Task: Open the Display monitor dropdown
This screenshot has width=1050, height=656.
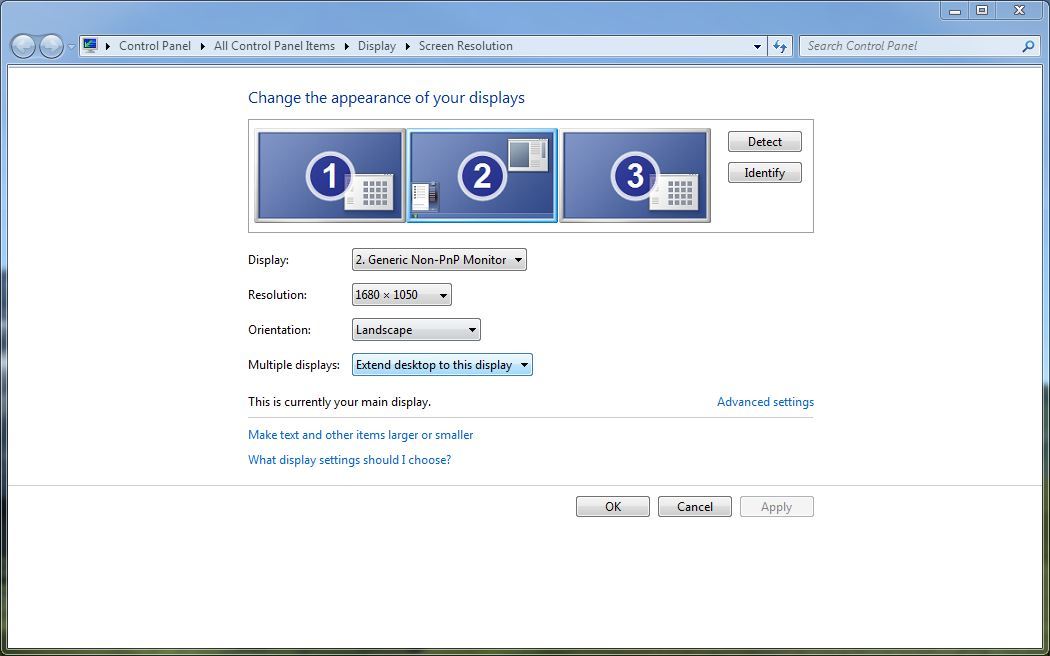Action: click(439, 260)
